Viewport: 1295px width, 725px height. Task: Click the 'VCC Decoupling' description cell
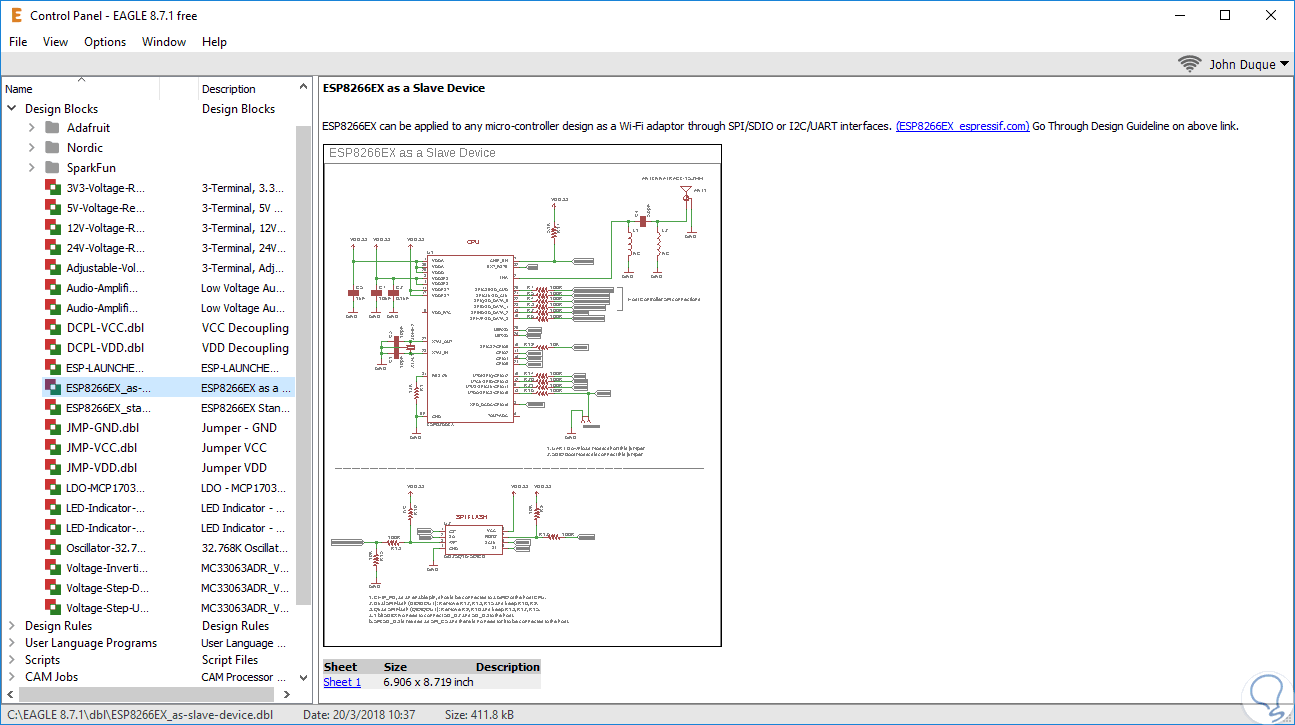245,328
